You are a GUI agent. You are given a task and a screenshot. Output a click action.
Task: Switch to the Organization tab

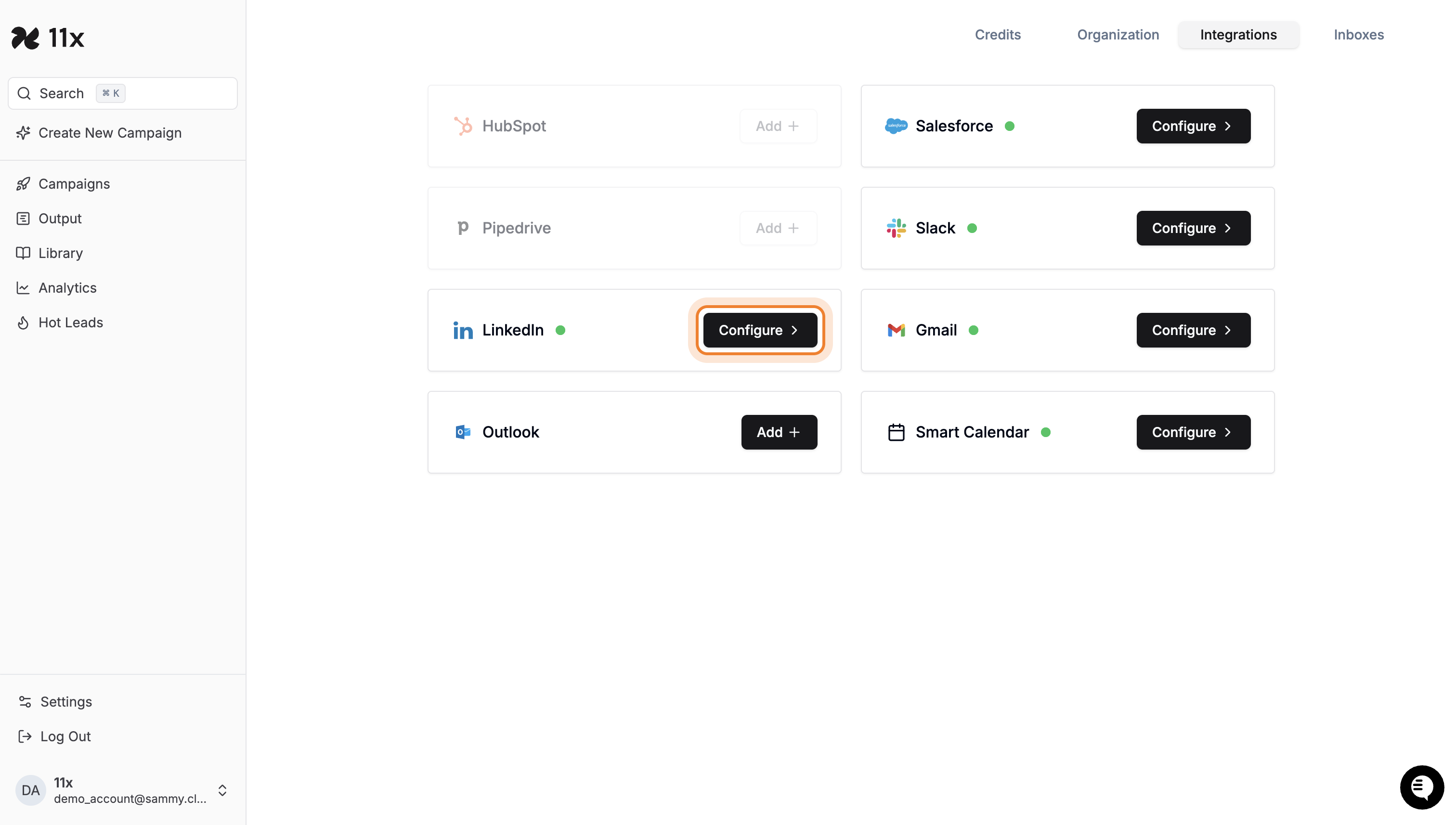[1118, 35]
